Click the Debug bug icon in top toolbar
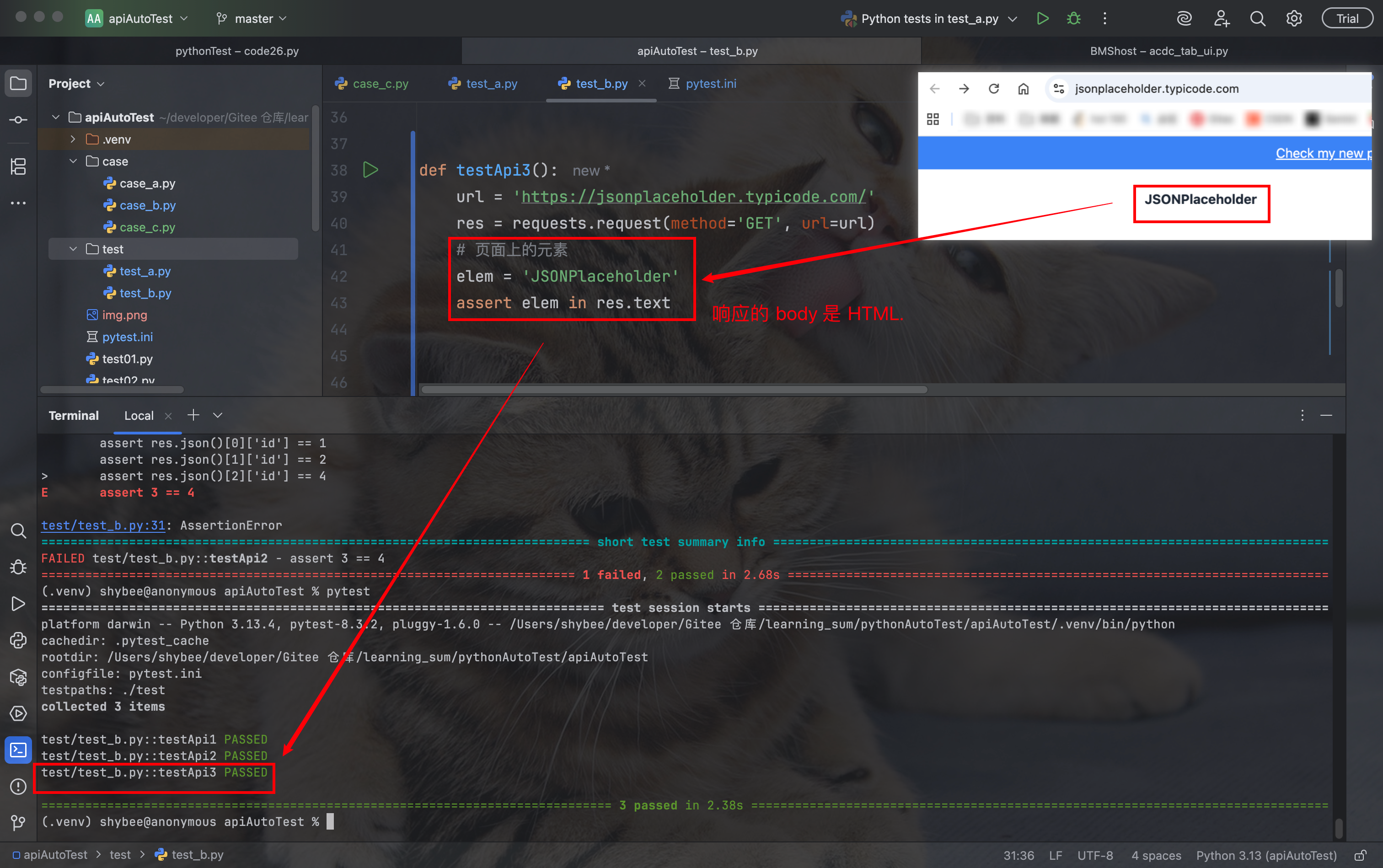The width and height of the screenshot is (1383, 868). point(1073,18)
